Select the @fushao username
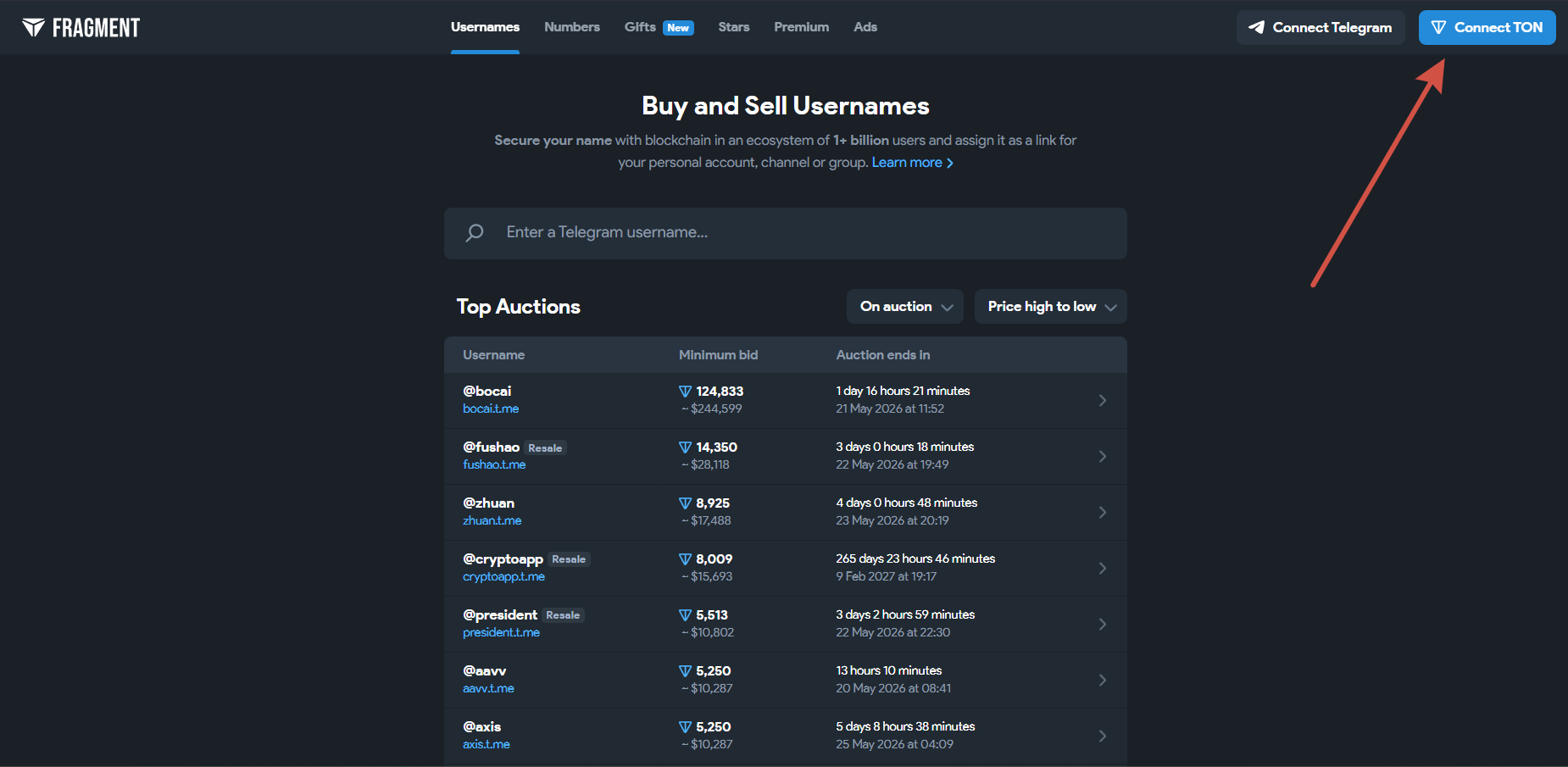The width and height of the screenshot is (1568, 767). (x=492, y=447)
